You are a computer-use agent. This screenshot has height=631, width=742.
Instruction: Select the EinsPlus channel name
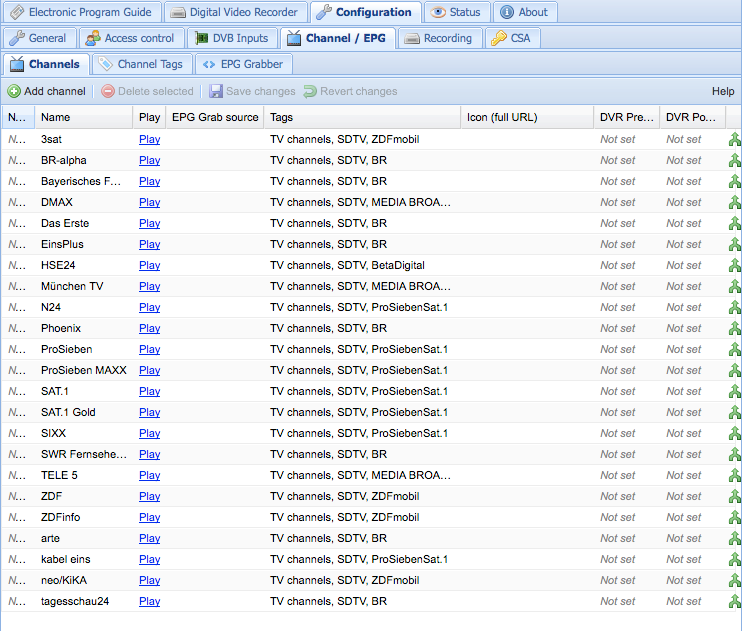(x=62, y=244)
